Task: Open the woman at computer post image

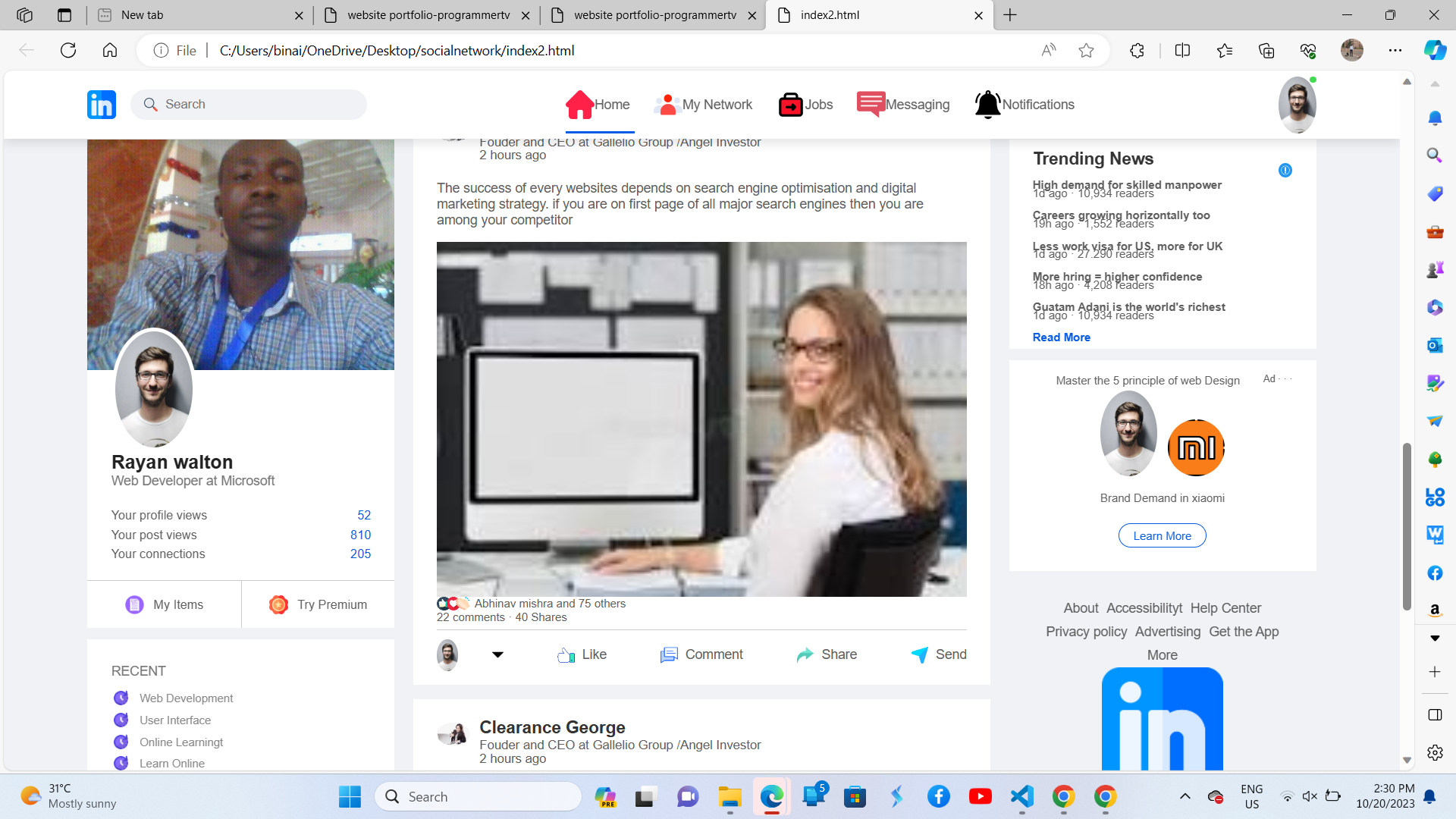Action: 701,419
